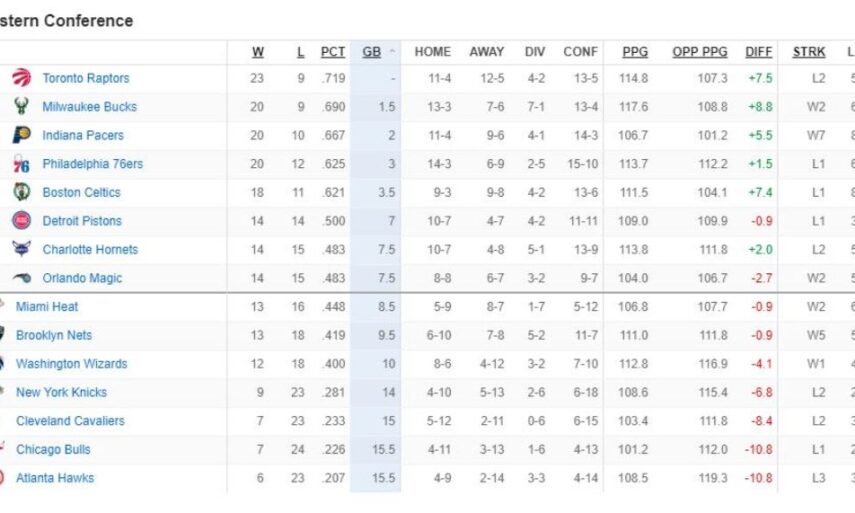Sort by PPG column header

(x=634, y=52)
